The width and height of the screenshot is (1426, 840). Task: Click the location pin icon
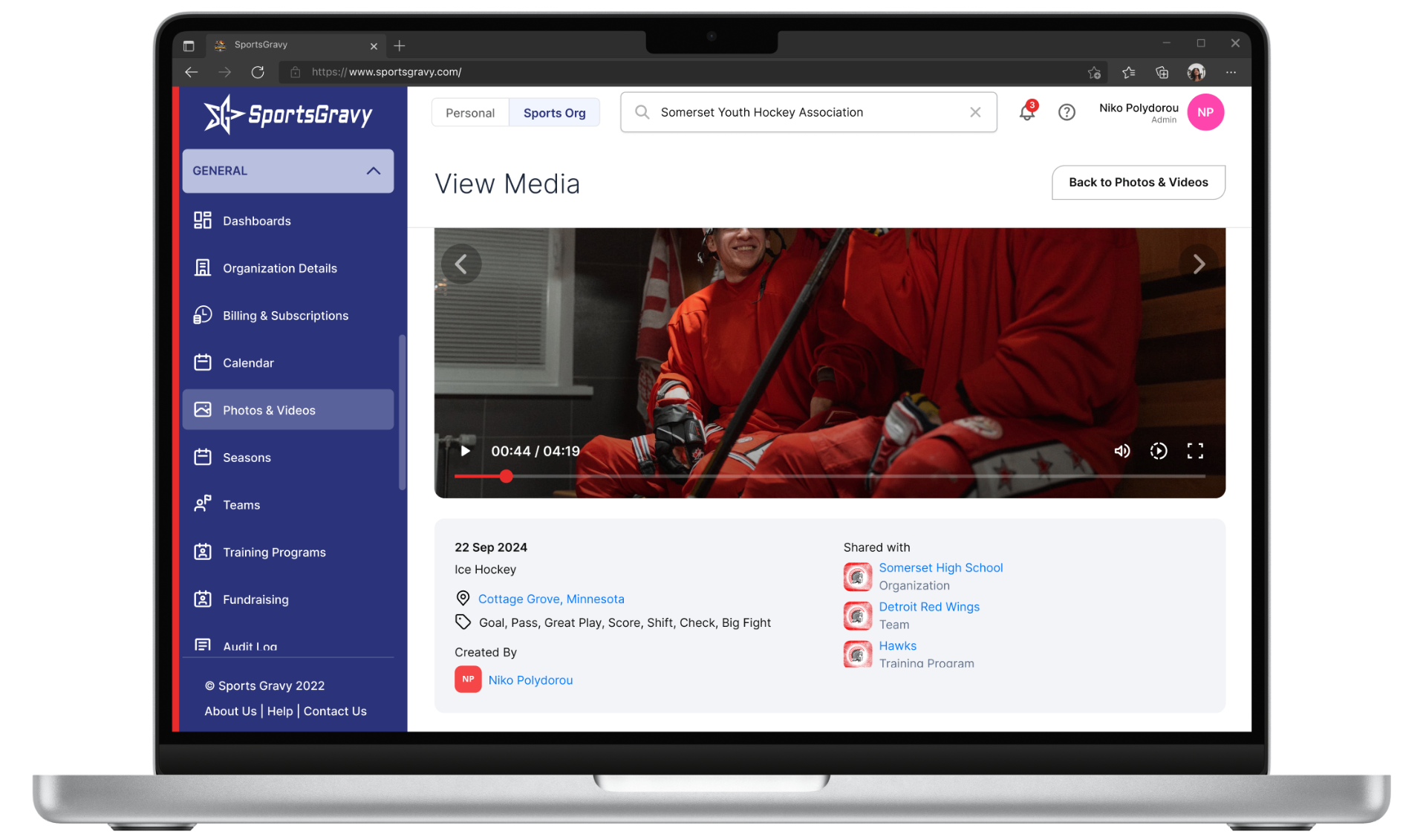coord(463,598)
